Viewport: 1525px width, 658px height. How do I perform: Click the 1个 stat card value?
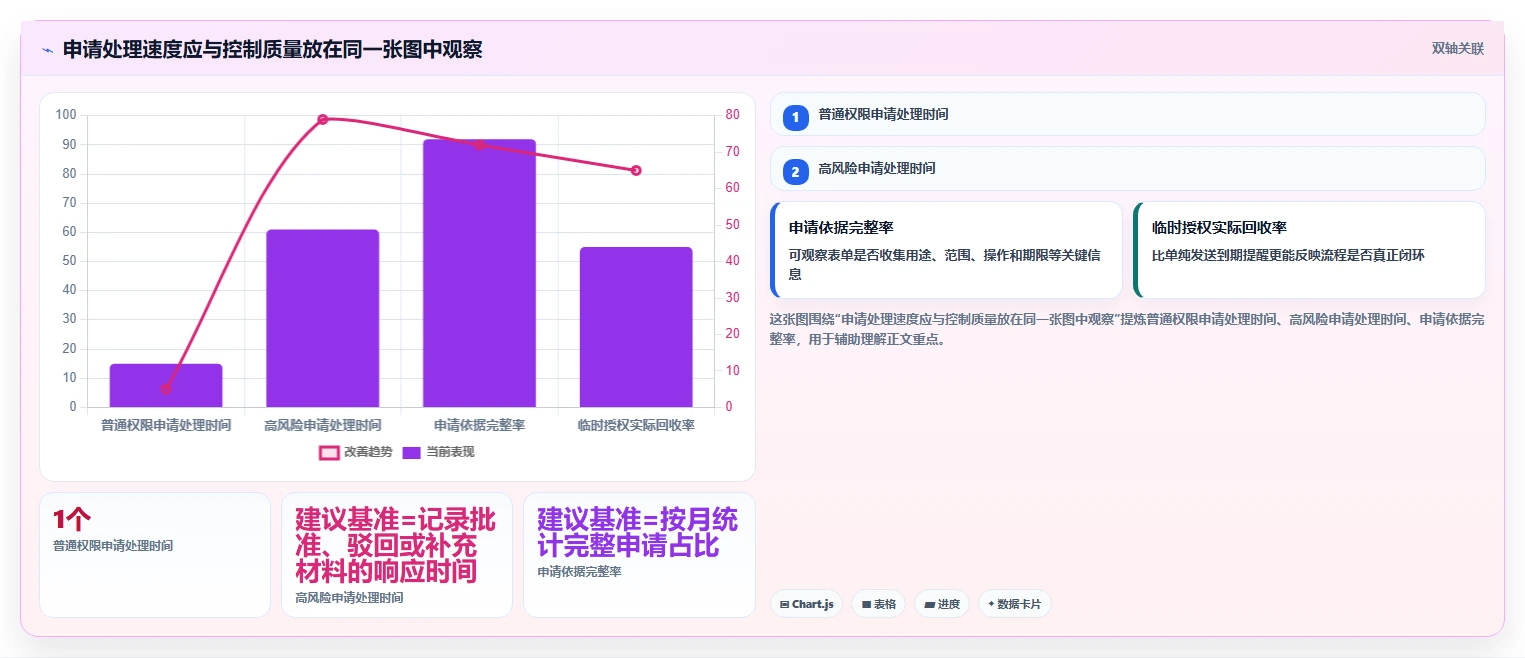72,519
